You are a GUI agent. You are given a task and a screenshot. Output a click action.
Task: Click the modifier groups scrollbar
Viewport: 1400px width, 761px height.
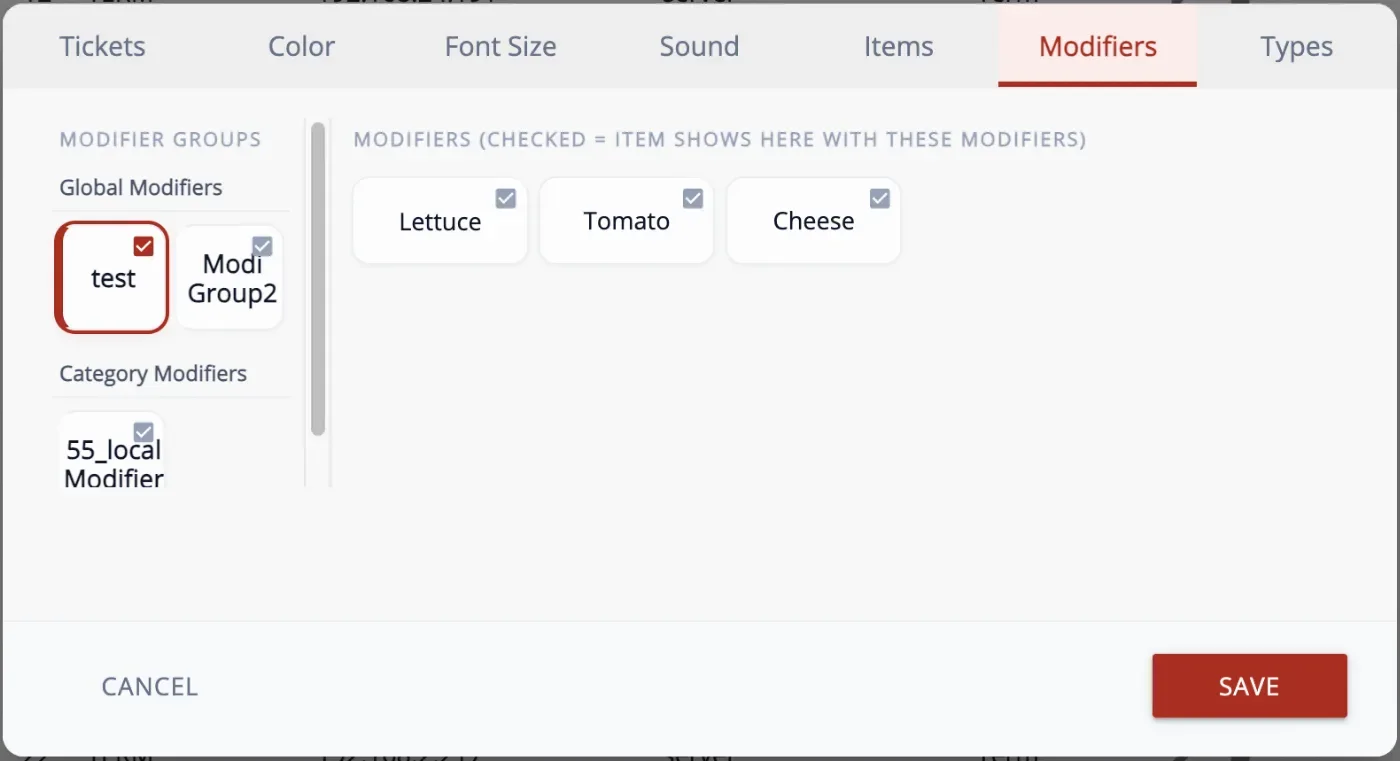tap(318, 279)
